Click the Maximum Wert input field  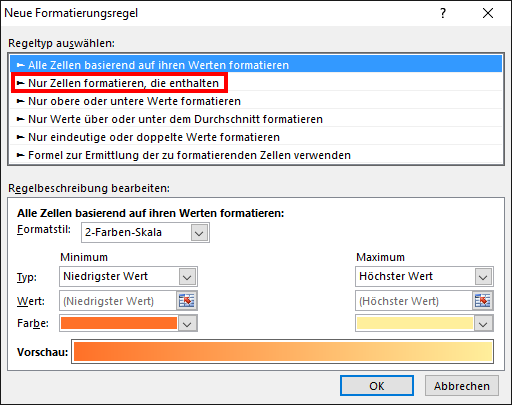(x=414, y=301)
